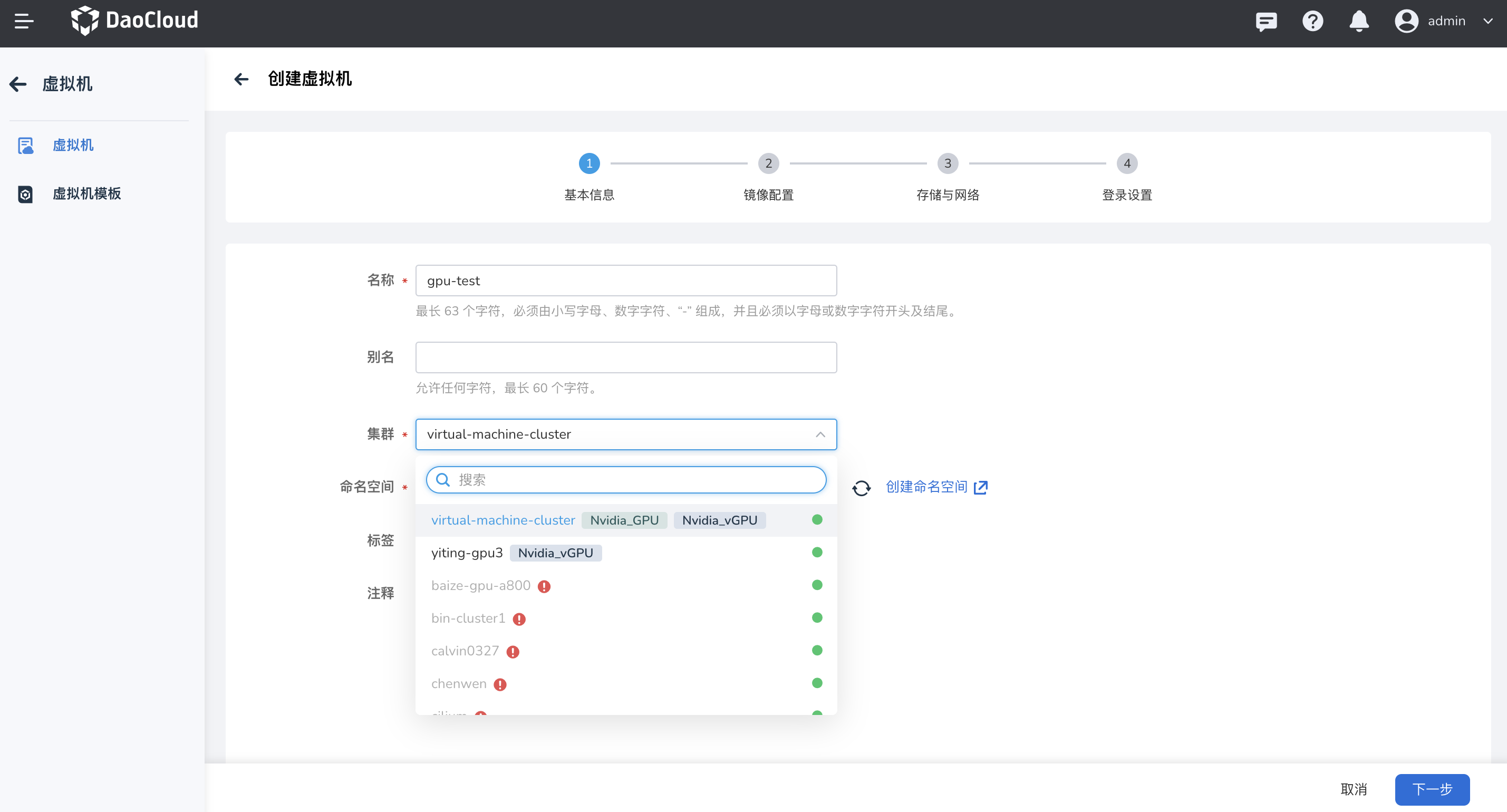Click green status dot for bin-cluster1
1507x812 pixels.
pos(817,618)
